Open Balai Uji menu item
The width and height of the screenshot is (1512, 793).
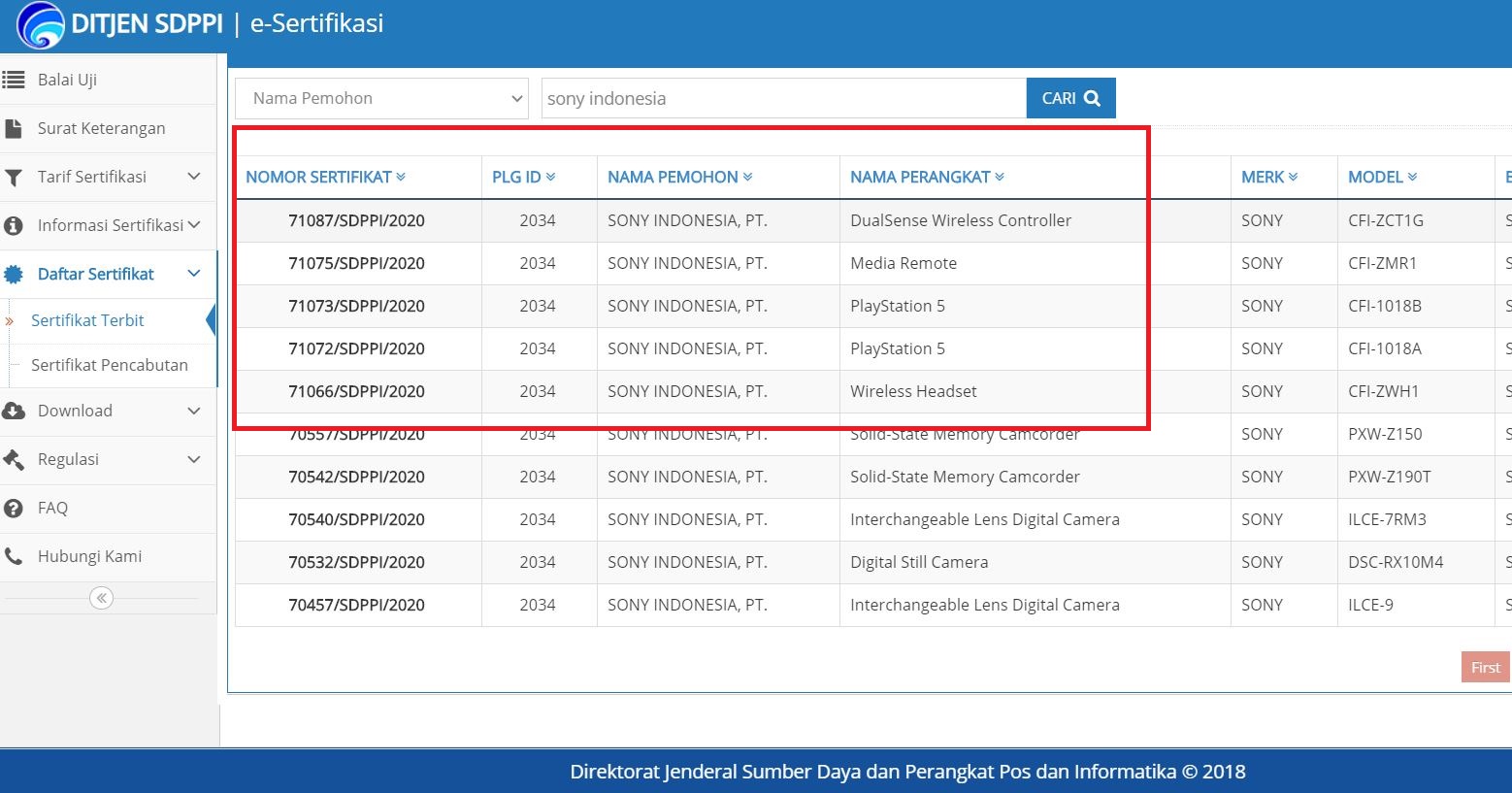[x=108, y=80]
